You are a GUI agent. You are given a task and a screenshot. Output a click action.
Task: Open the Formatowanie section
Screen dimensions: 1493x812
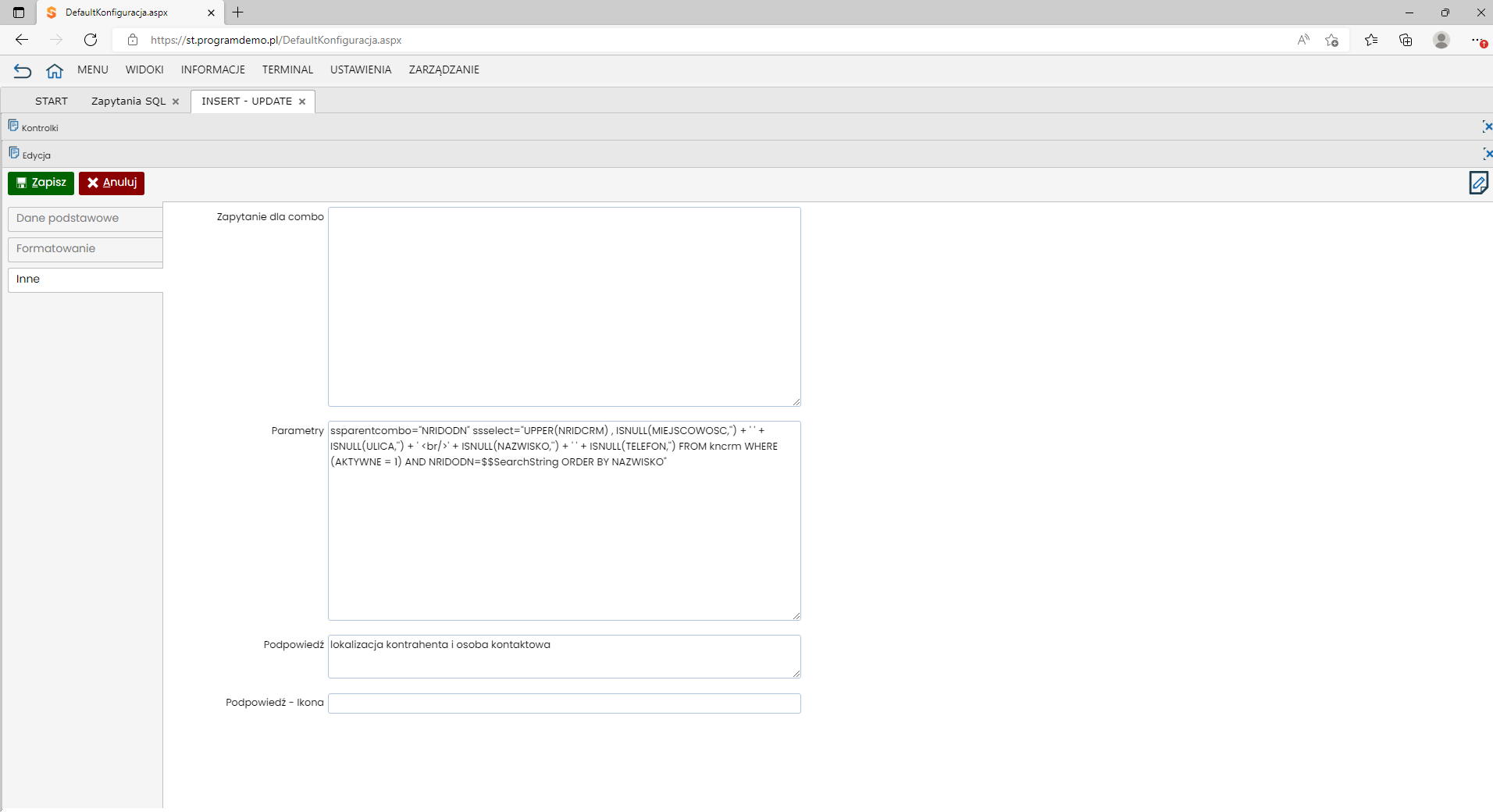(x=85, y=249)
